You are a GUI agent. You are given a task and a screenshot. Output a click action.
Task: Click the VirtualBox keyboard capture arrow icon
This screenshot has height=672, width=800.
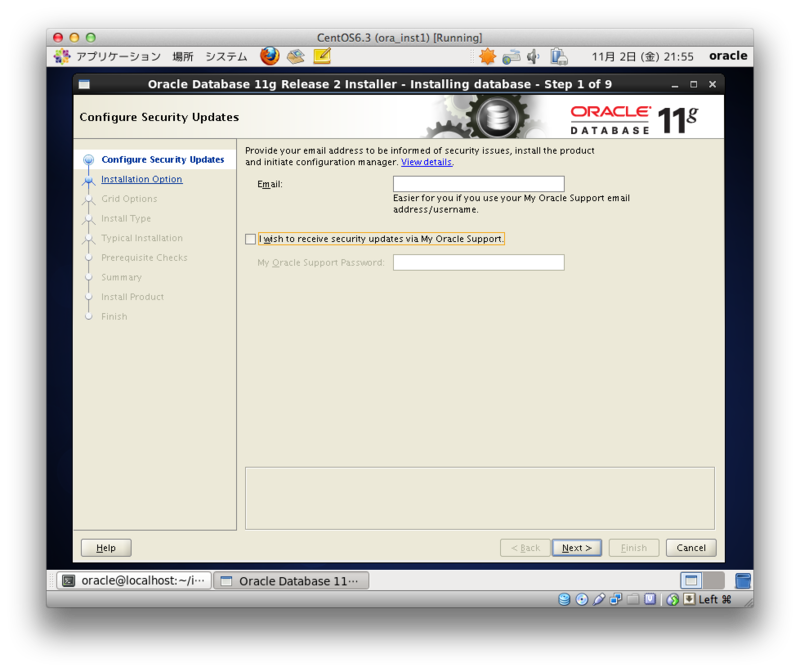click(689, 599)
